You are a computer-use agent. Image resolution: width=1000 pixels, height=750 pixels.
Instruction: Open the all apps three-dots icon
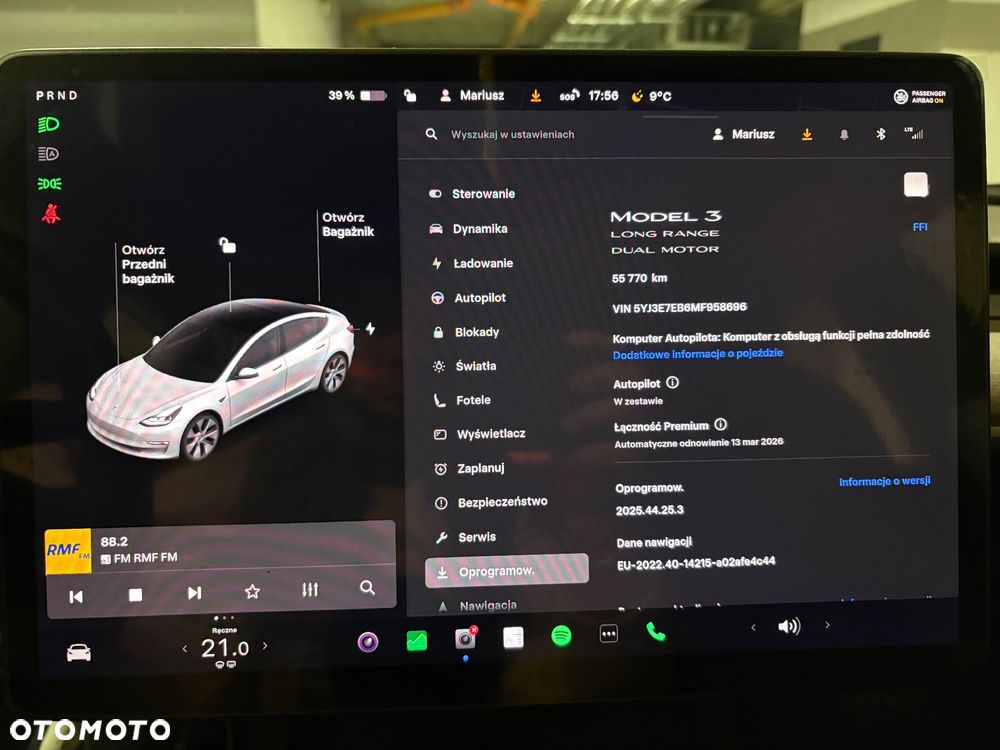[609, 634]
